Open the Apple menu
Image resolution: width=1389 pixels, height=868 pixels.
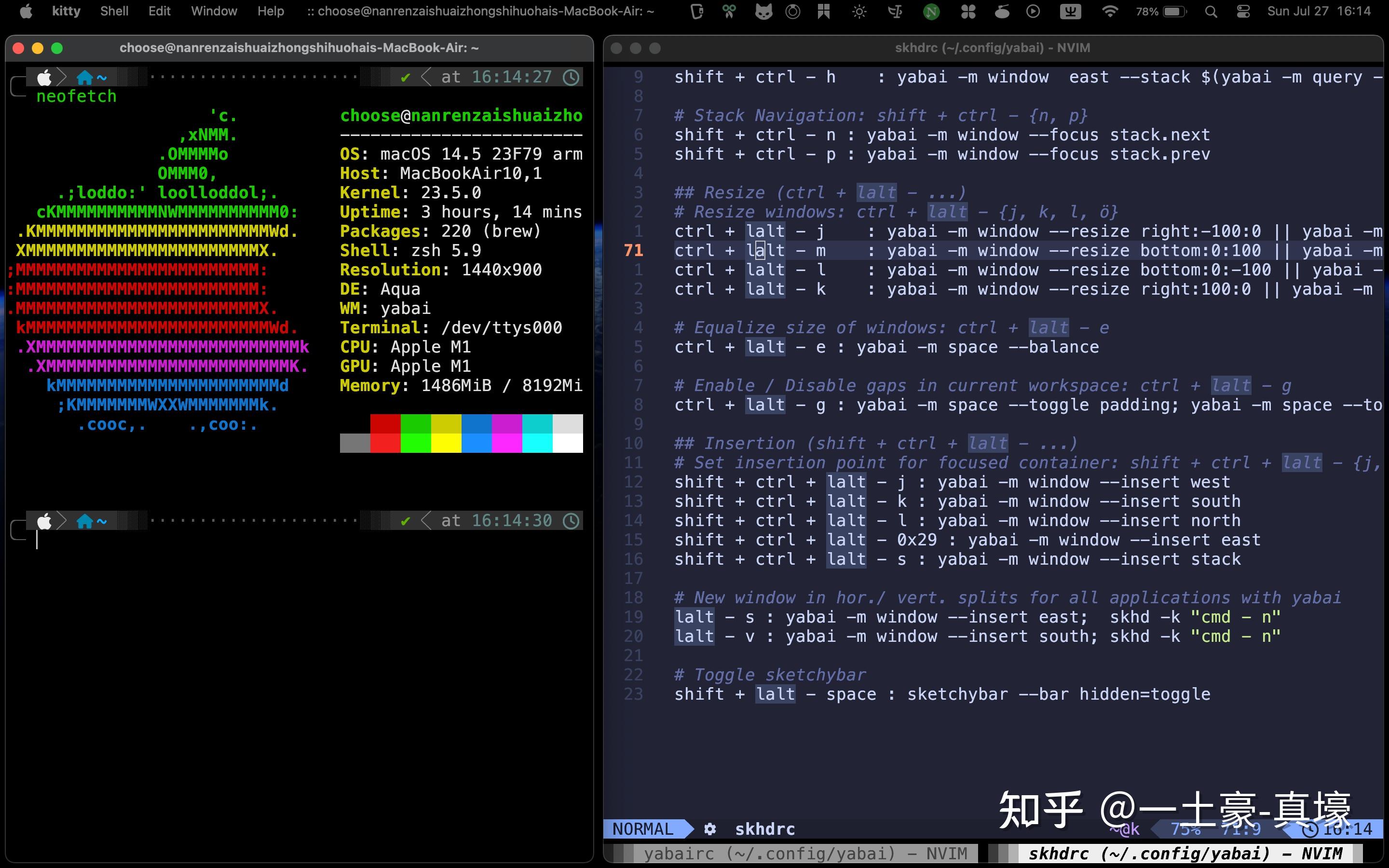[x=26, y=12]
